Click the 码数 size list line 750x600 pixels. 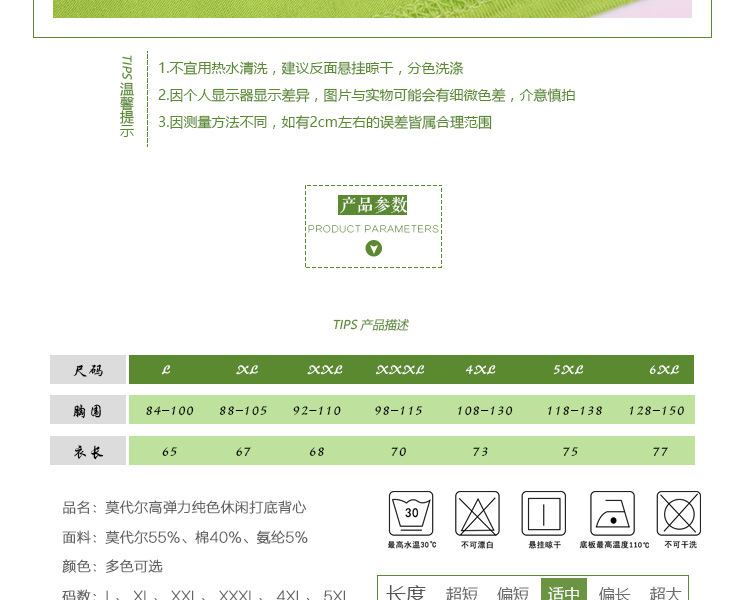pyautogui.click(x=205, y=594)
